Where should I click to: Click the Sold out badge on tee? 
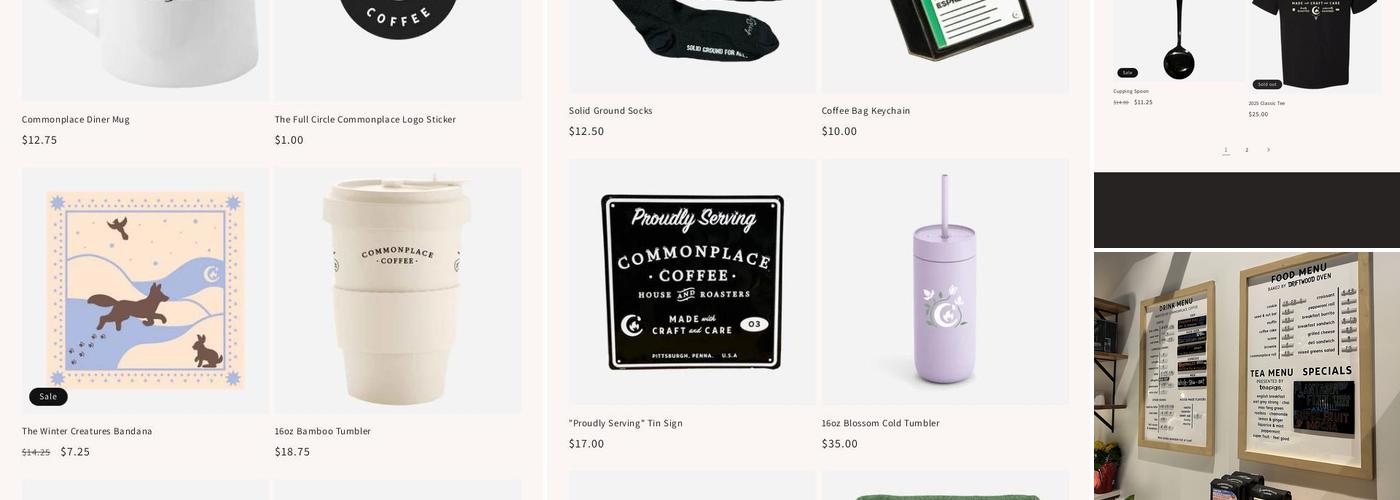(1267, 84)
